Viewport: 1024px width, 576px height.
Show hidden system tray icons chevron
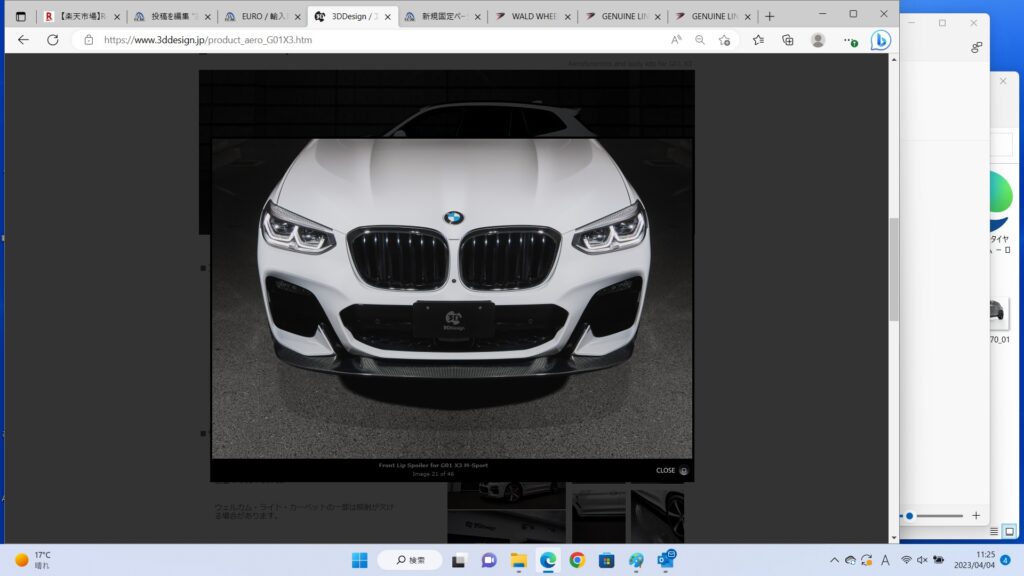pos(834,560)
